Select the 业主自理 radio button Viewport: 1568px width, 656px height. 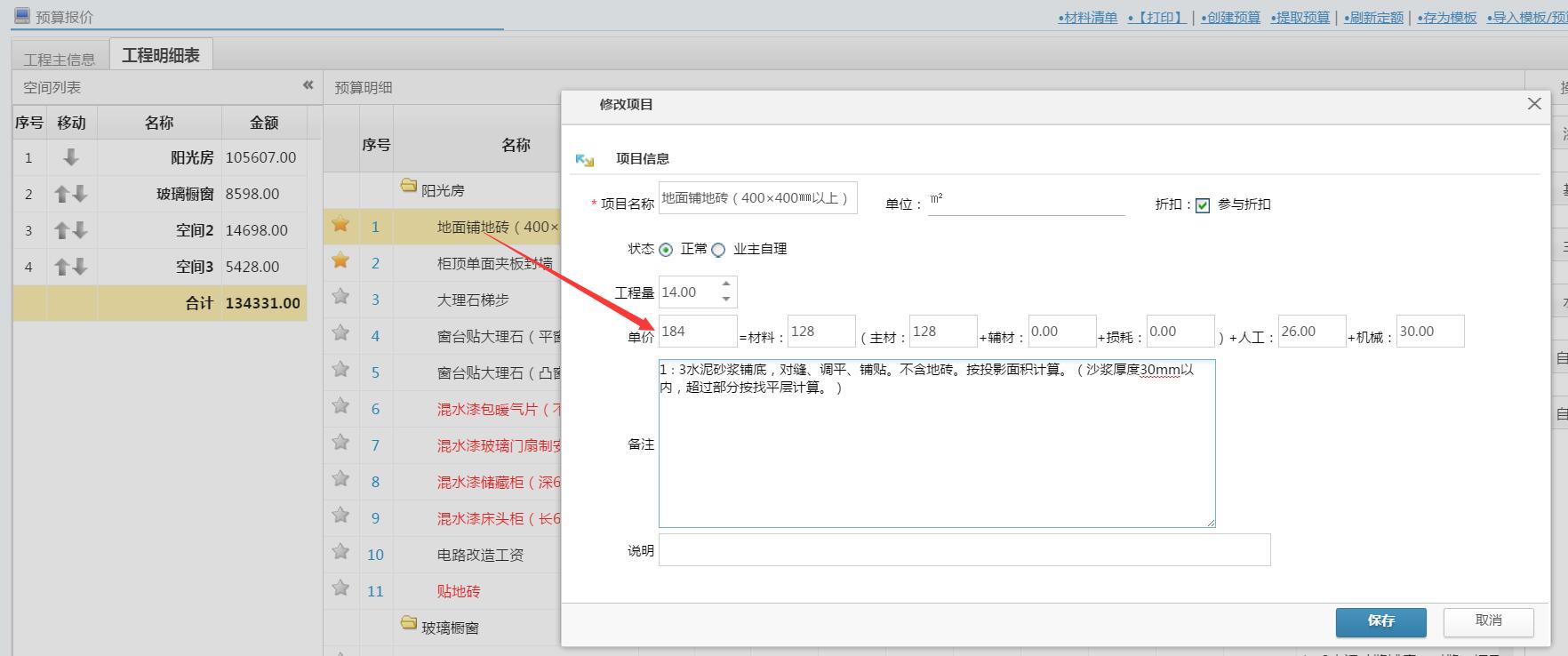(718, 250)
